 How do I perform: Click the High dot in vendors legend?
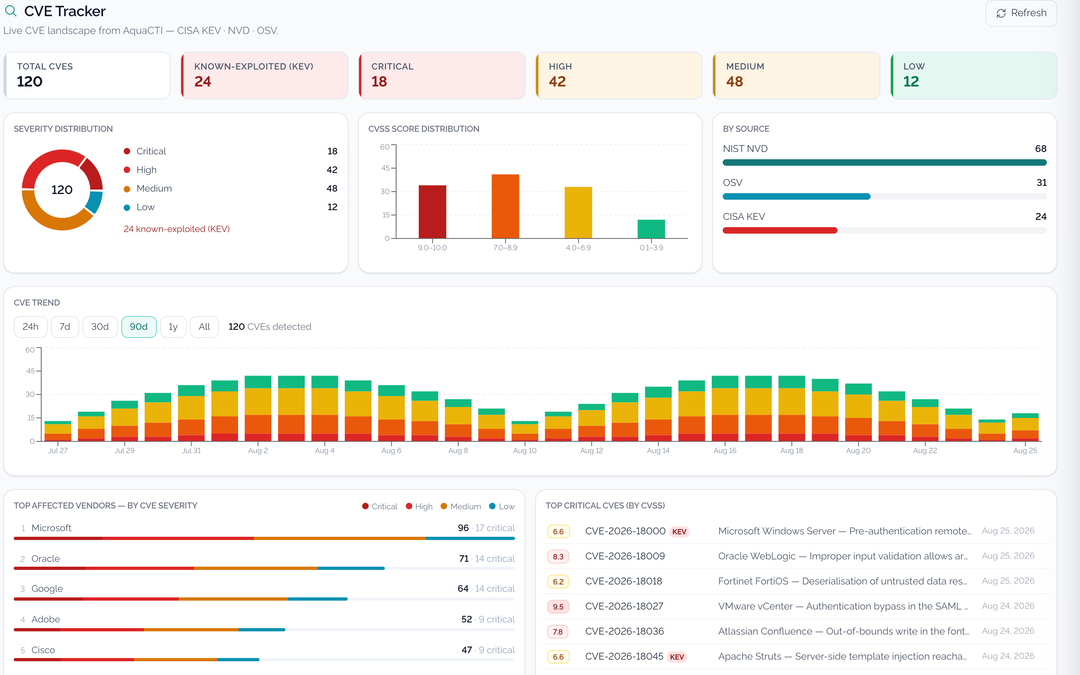click(408, 506)
